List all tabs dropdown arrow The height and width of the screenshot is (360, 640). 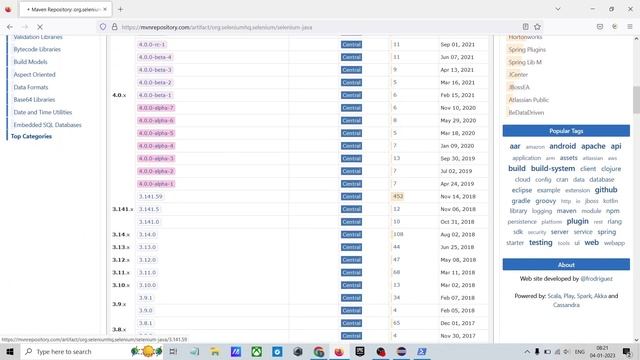click(x=558, y=9)
